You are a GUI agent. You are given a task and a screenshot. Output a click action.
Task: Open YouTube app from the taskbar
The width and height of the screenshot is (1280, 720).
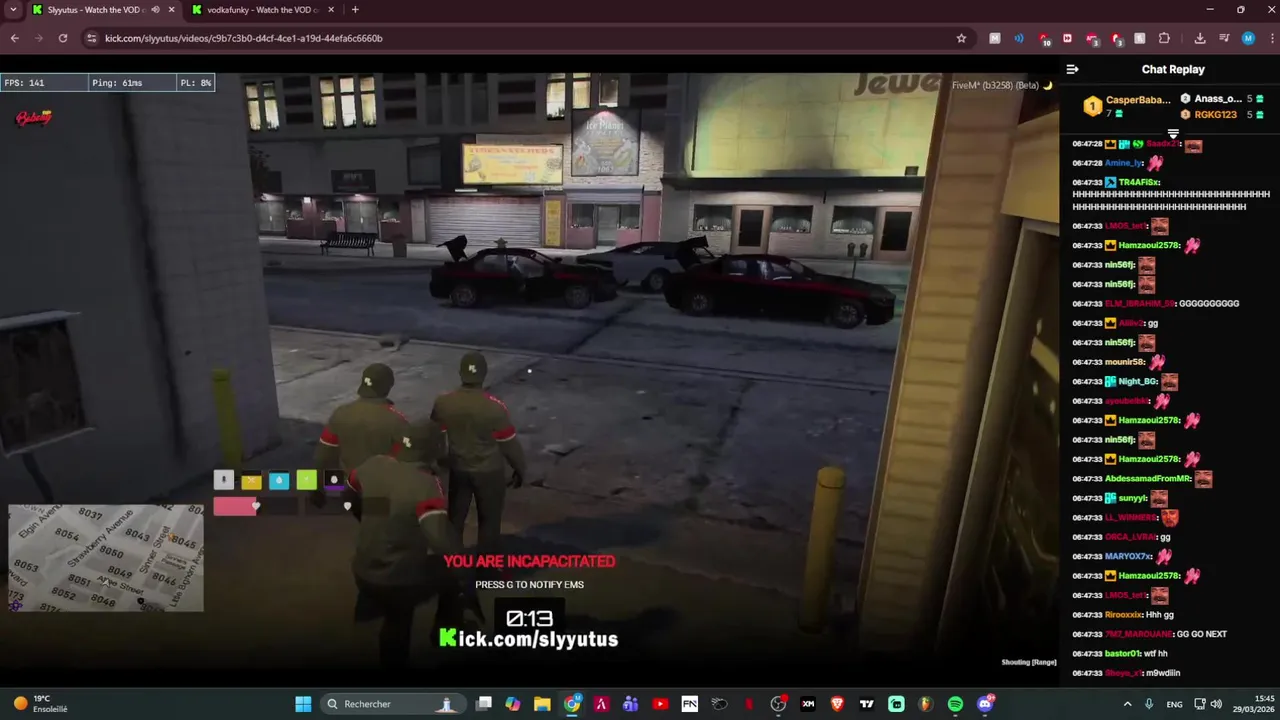click(660, 704)
